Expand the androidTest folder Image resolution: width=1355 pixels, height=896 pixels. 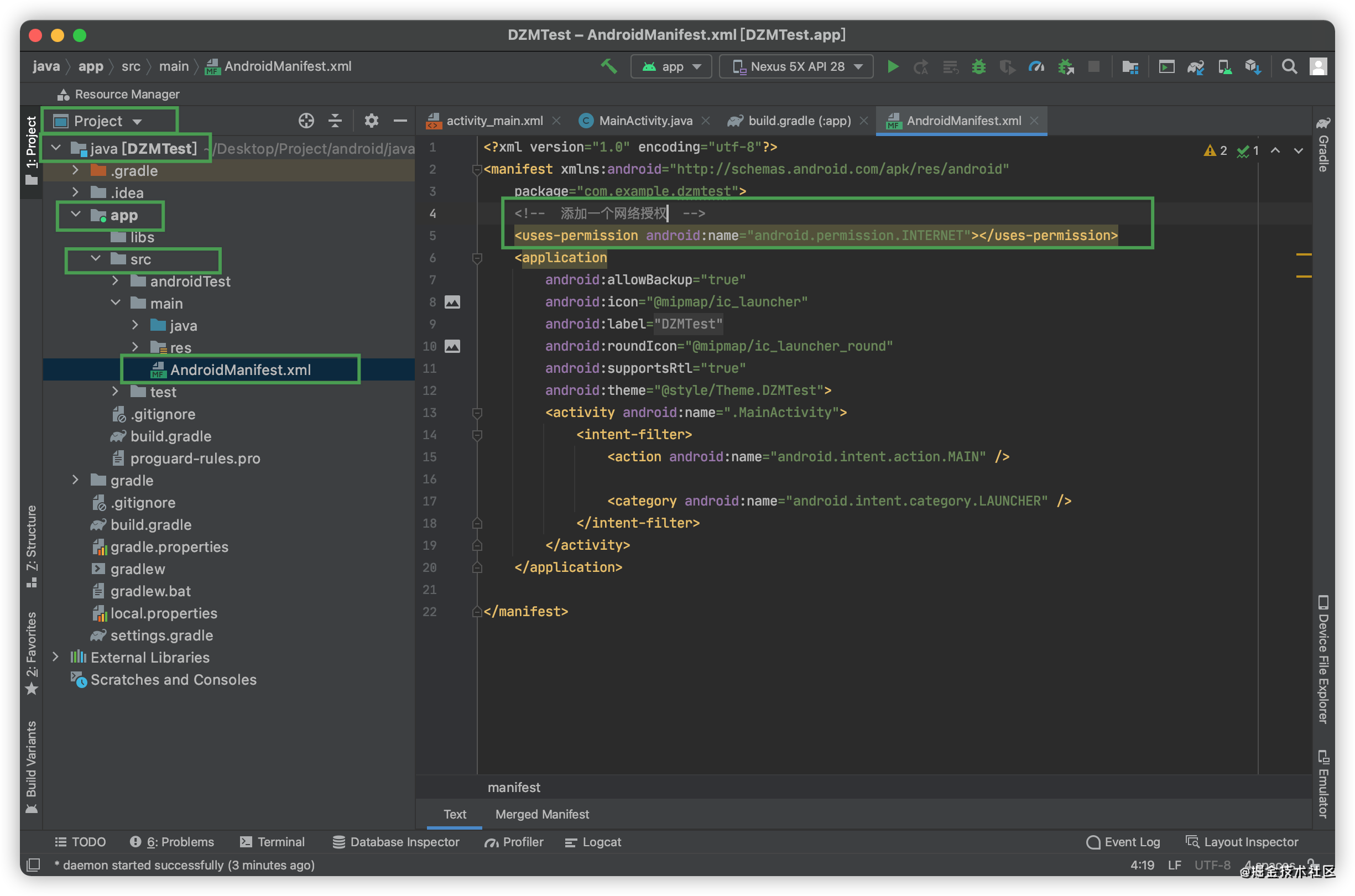tap(115, 280)
